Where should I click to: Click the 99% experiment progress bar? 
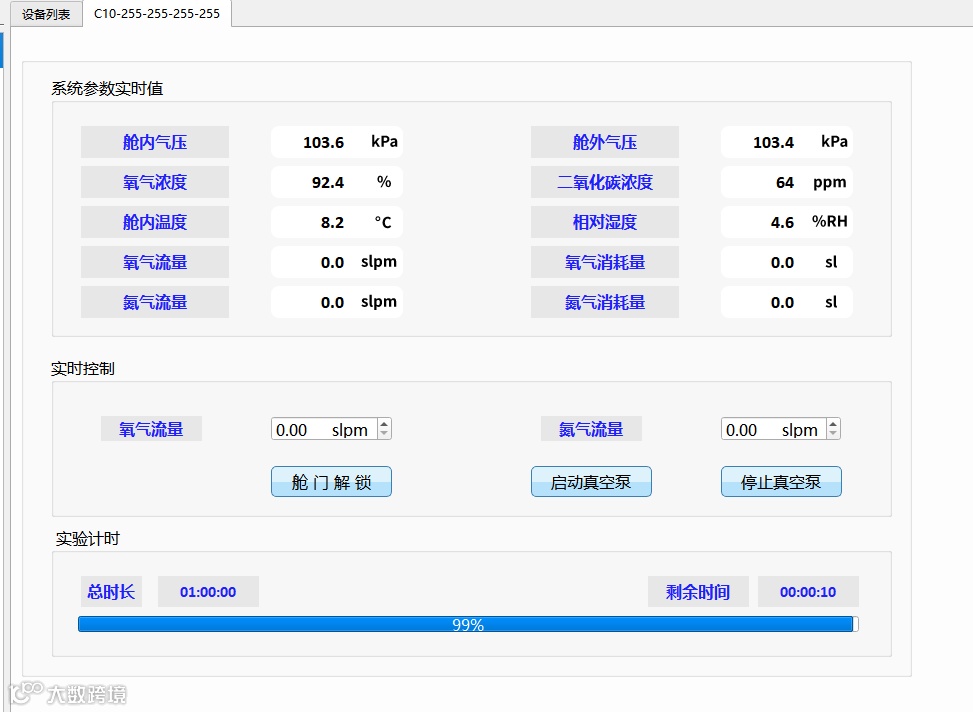pyautogui.click(x=466, y=624)
